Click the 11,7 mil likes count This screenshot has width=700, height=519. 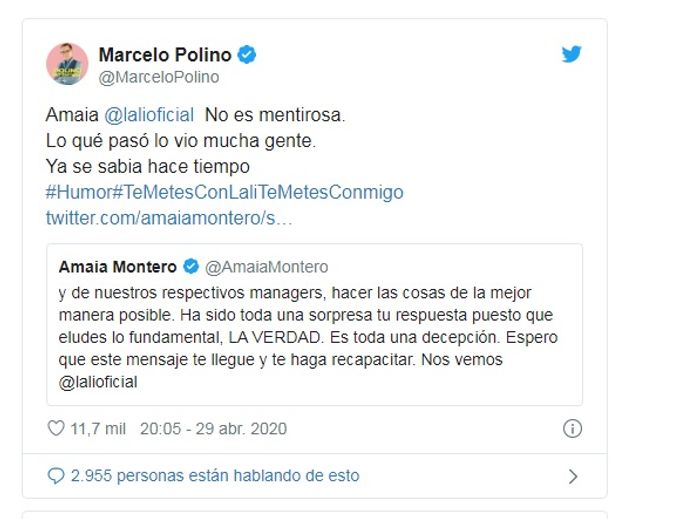98,429
